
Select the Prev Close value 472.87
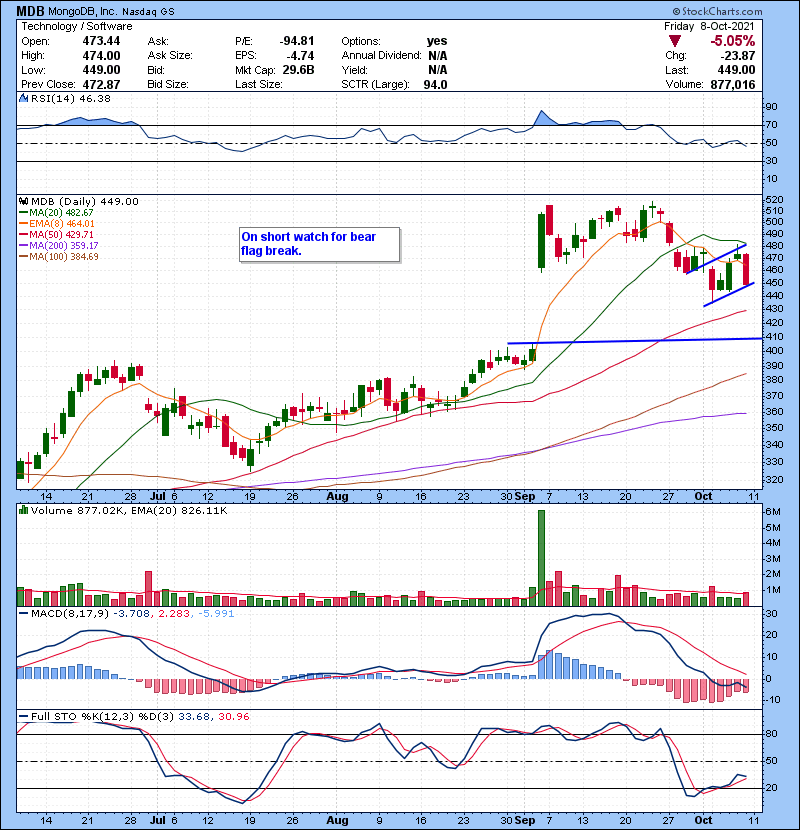(101, 84)
